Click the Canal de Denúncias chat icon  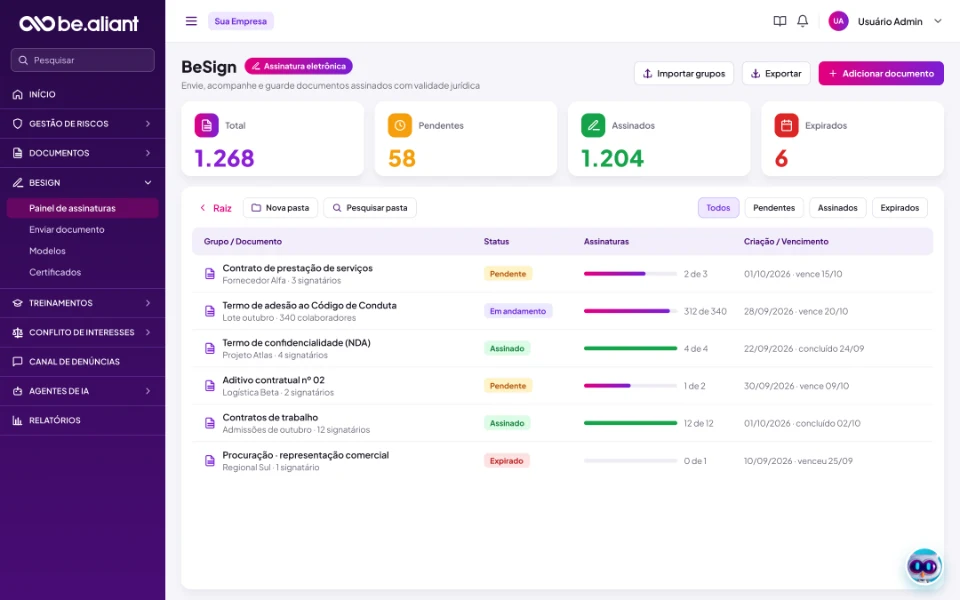tap(17, 361)
